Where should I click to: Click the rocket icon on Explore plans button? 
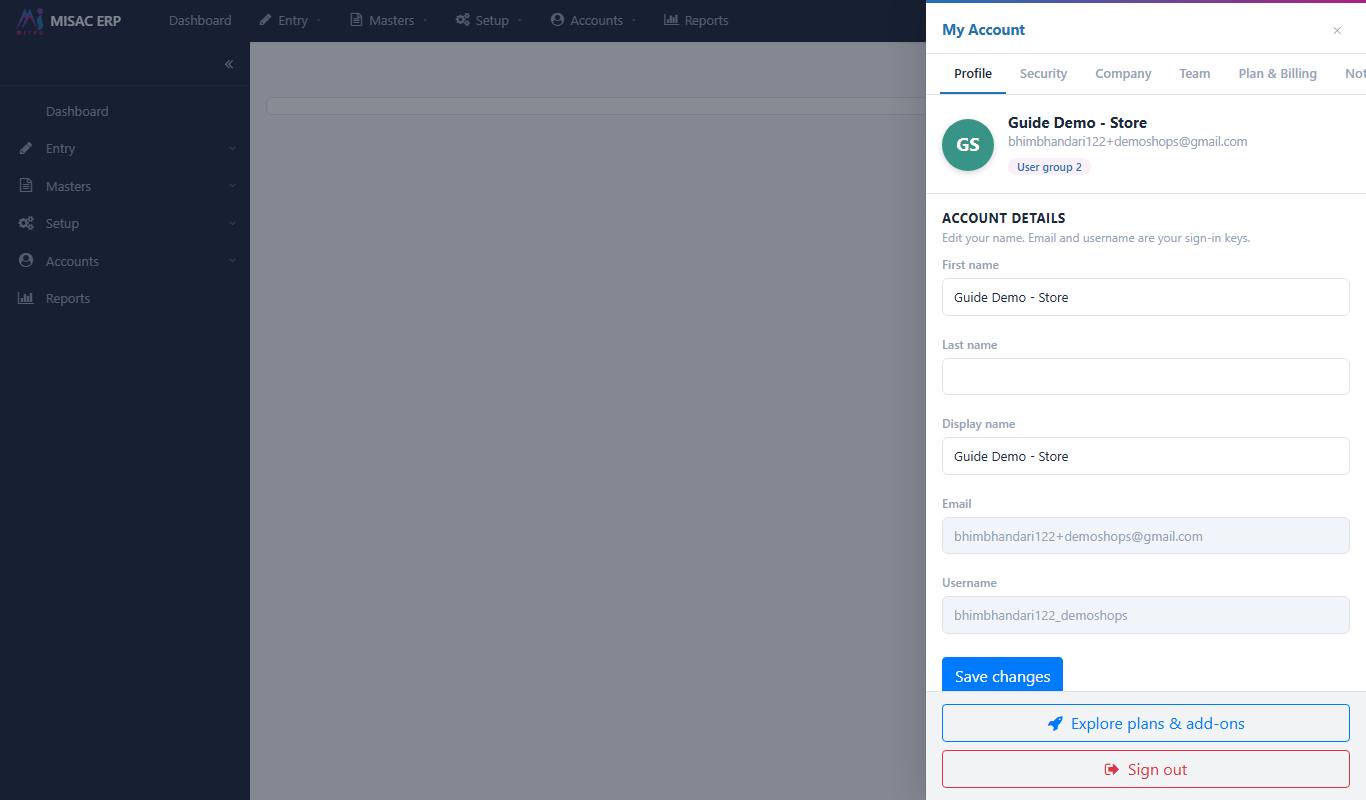point(1055,723)
